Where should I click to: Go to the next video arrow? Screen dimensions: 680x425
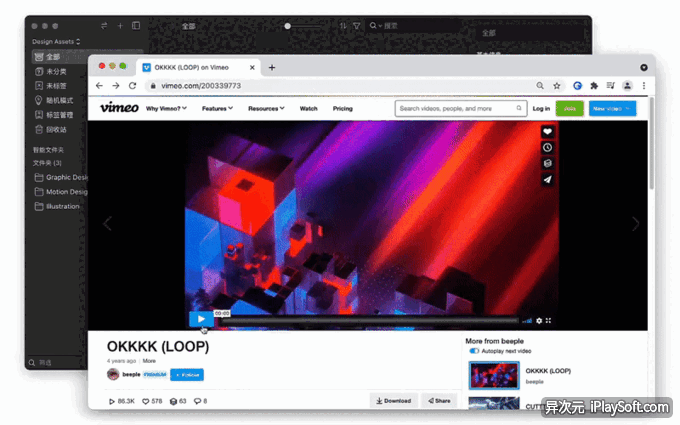[635, 224]
